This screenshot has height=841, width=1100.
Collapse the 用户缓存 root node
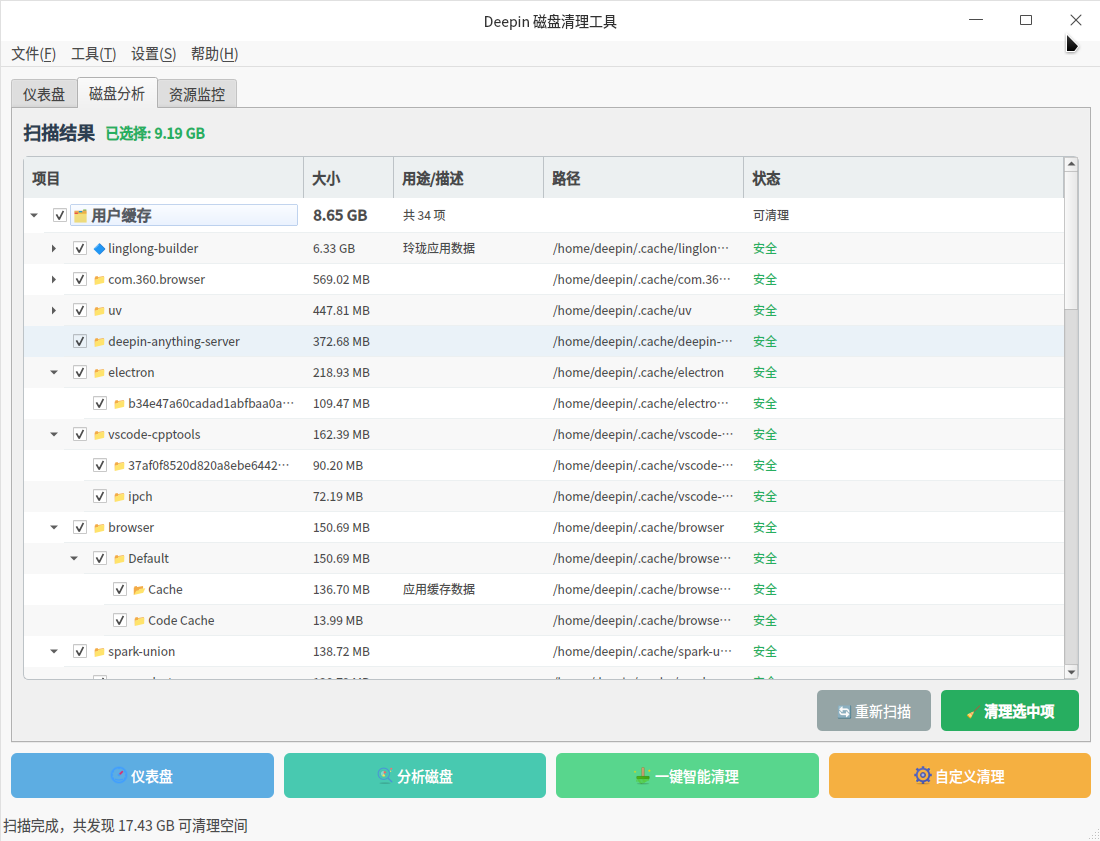[x=34, y=216]
